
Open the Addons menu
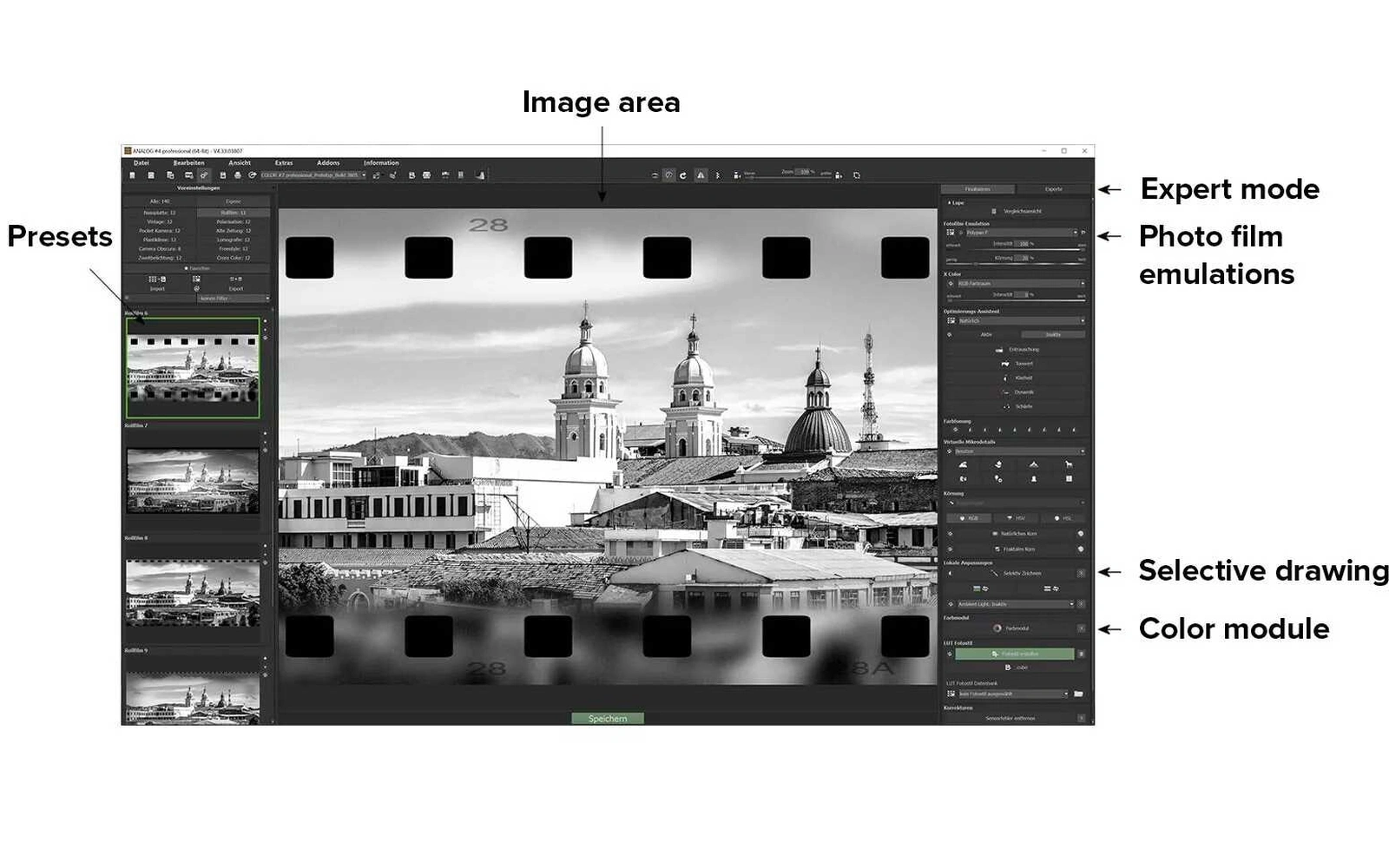[x=328, y=163]
